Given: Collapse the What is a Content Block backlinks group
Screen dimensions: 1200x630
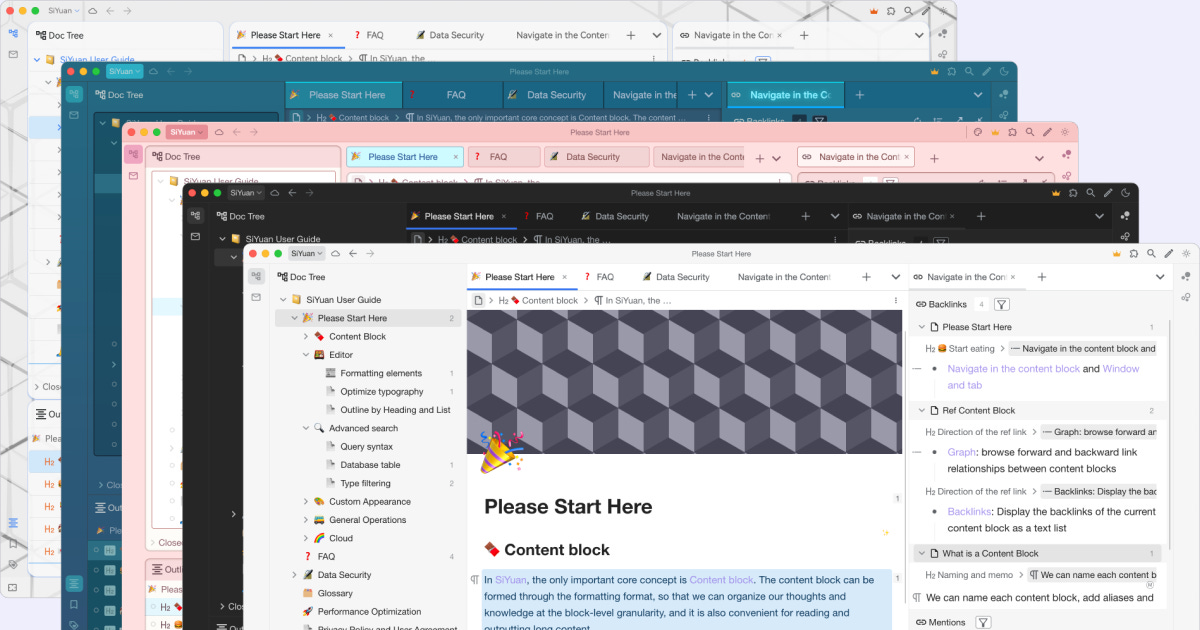Looking at the screenshot, I should 922,553.
